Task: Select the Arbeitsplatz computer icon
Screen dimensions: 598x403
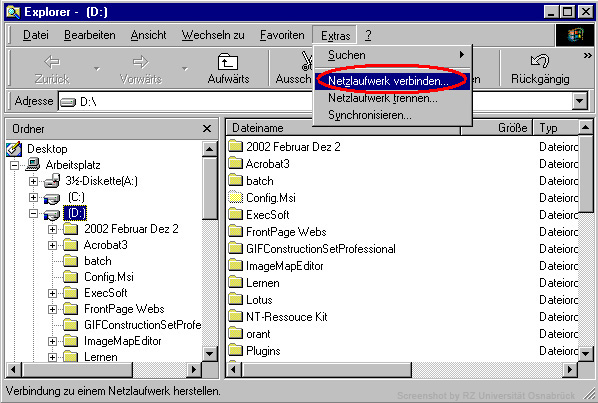Action: [x=33, y=165]
